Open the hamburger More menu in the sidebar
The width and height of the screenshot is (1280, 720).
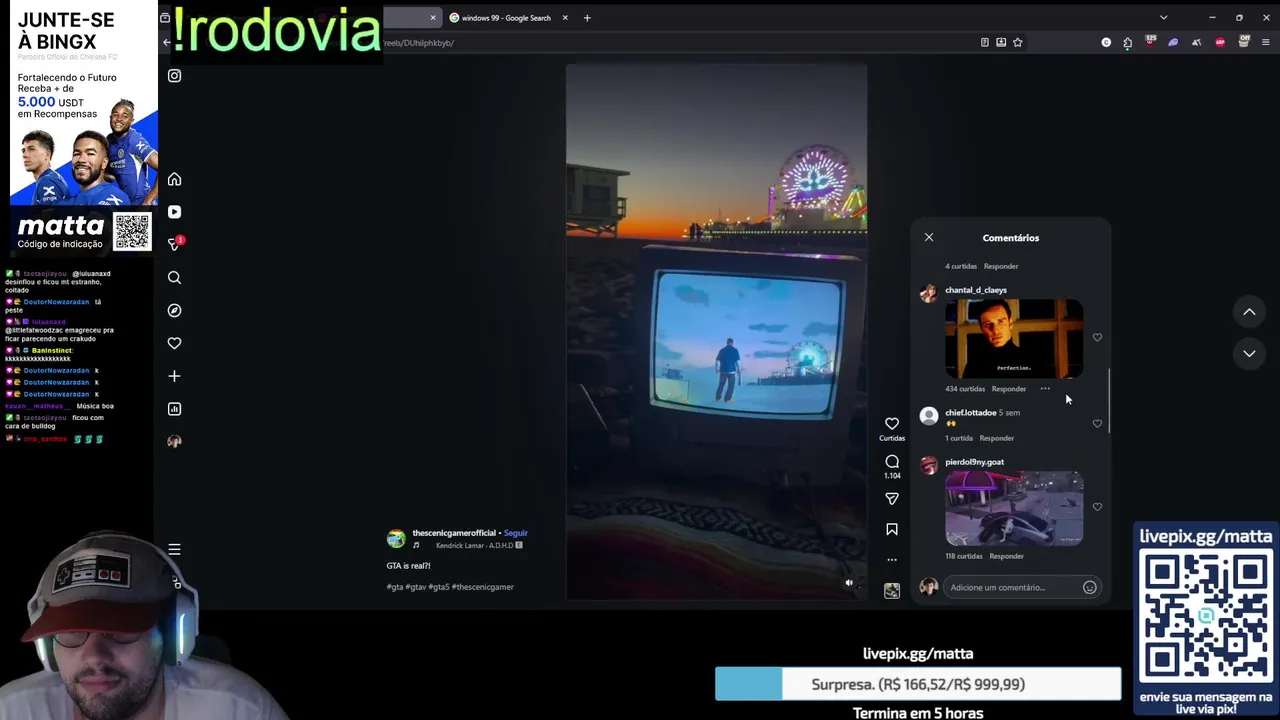click(174, 549)
